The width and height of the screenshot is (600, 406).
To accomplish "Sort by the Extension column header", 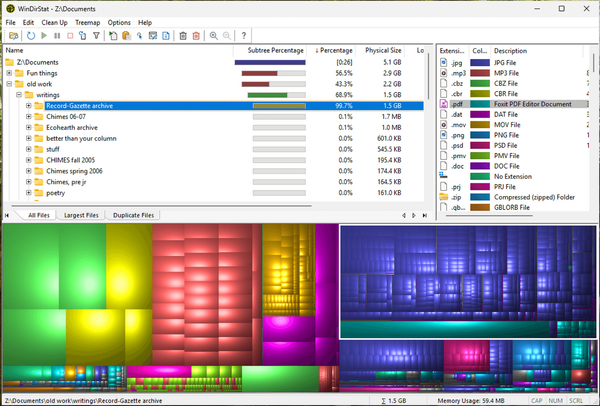I will [453, 51].
